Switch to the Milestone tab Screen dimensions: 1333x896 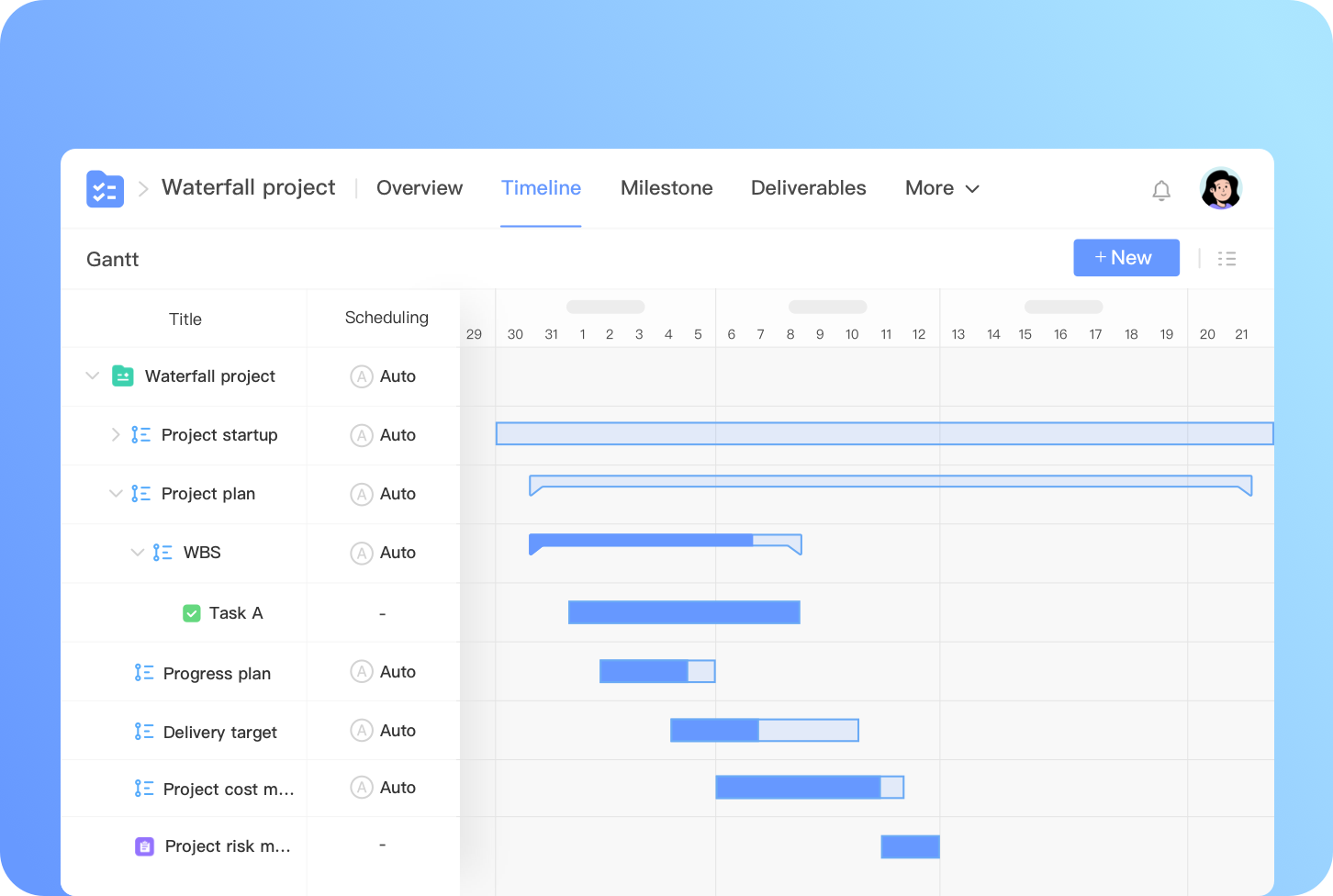[666, 188]
